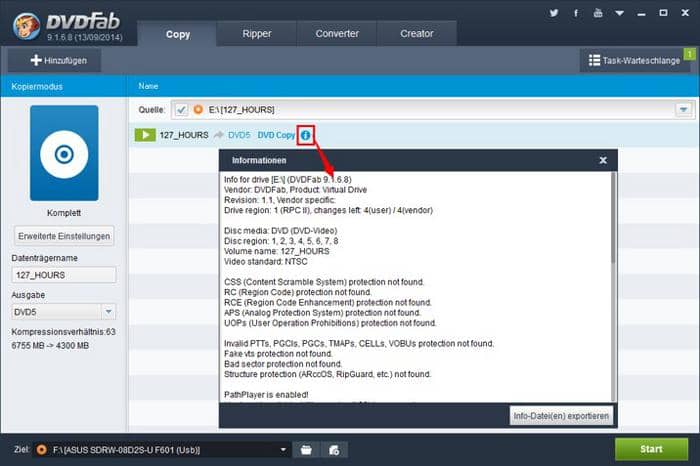Switch to the Creator tab

(417, 33)
